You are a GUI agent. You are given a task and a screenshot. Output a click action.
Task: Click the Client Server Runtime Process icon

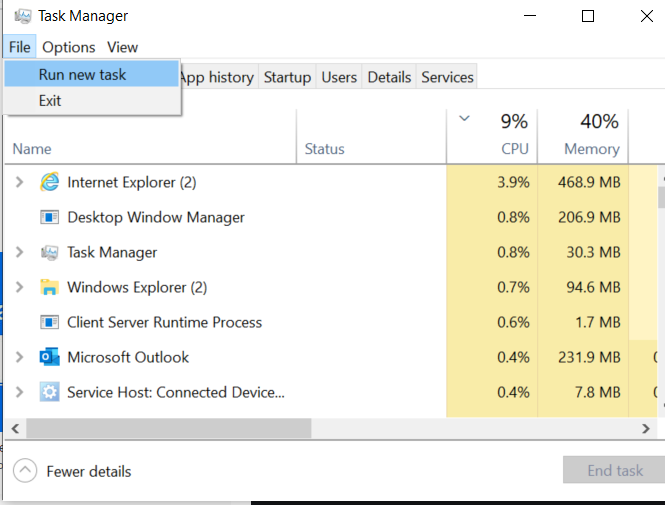click(x=50, y=323)
